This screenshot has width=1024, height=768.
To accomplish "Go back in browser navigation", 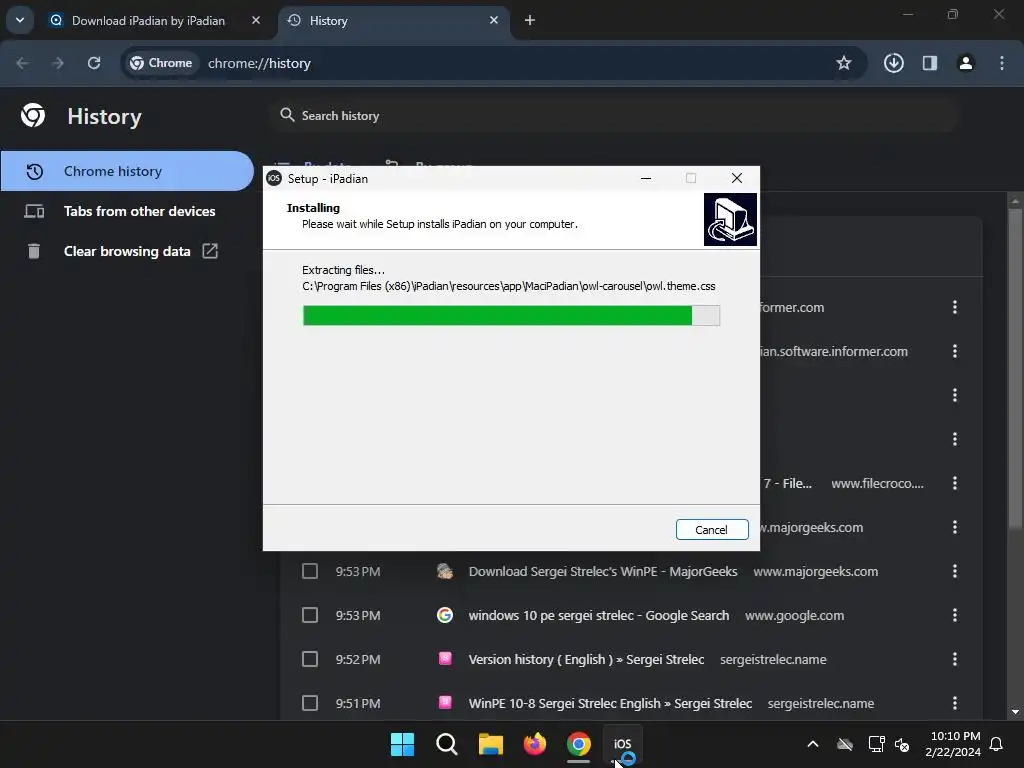I will 22,63.
